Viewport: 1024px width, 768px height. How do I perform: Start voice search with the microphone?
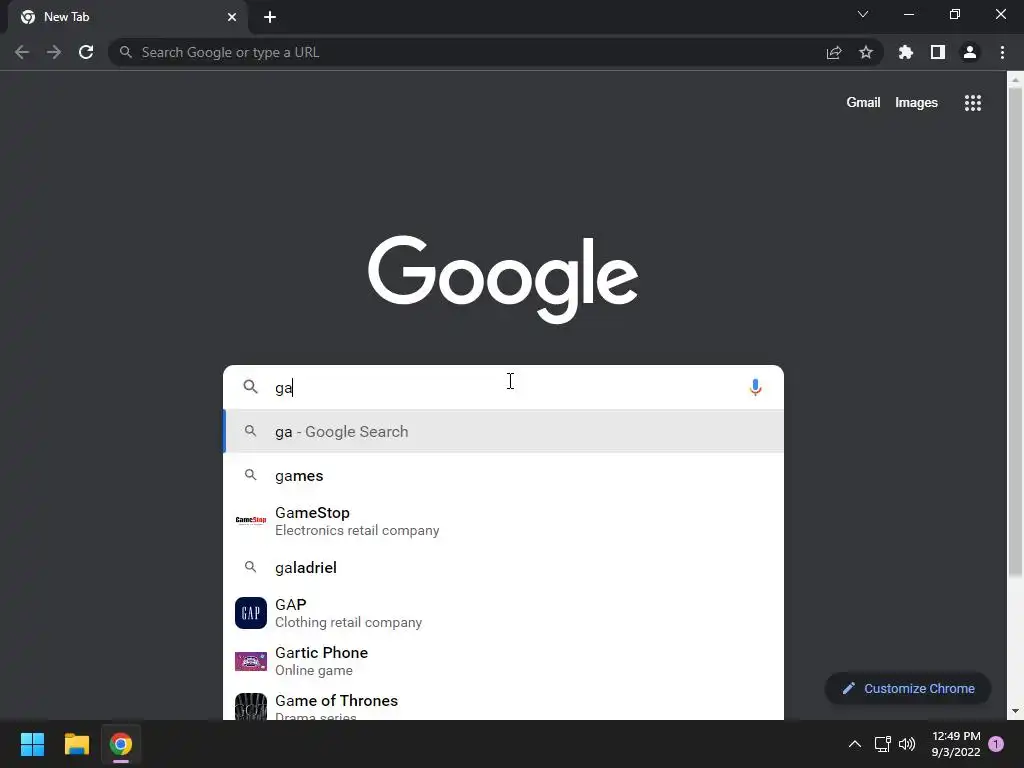pos(756,387)
